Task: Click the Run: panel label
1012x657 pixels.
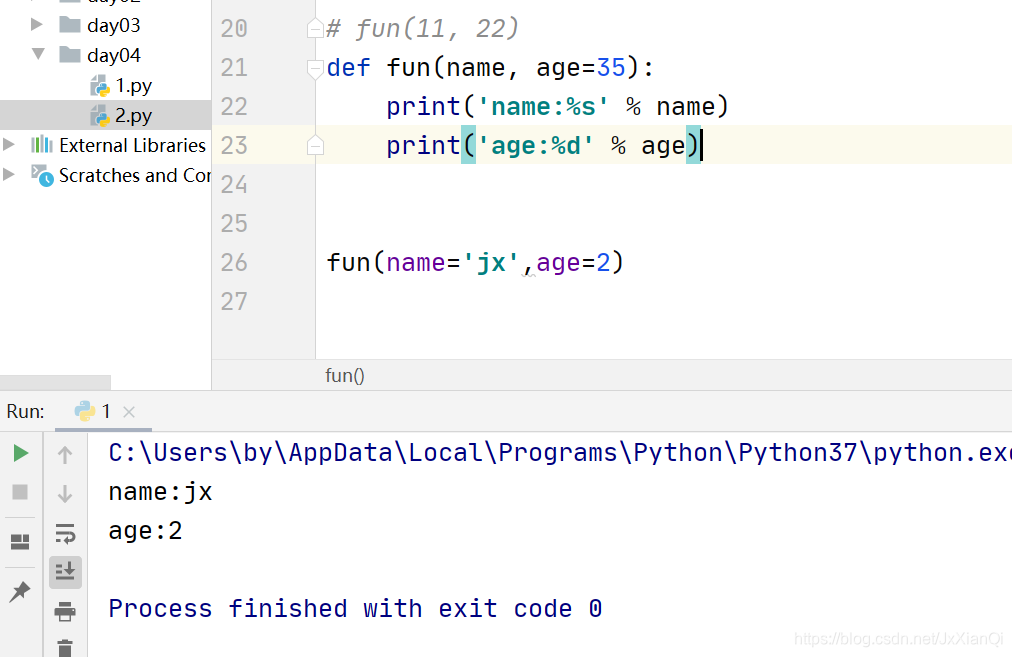Action: coord(25,411)
